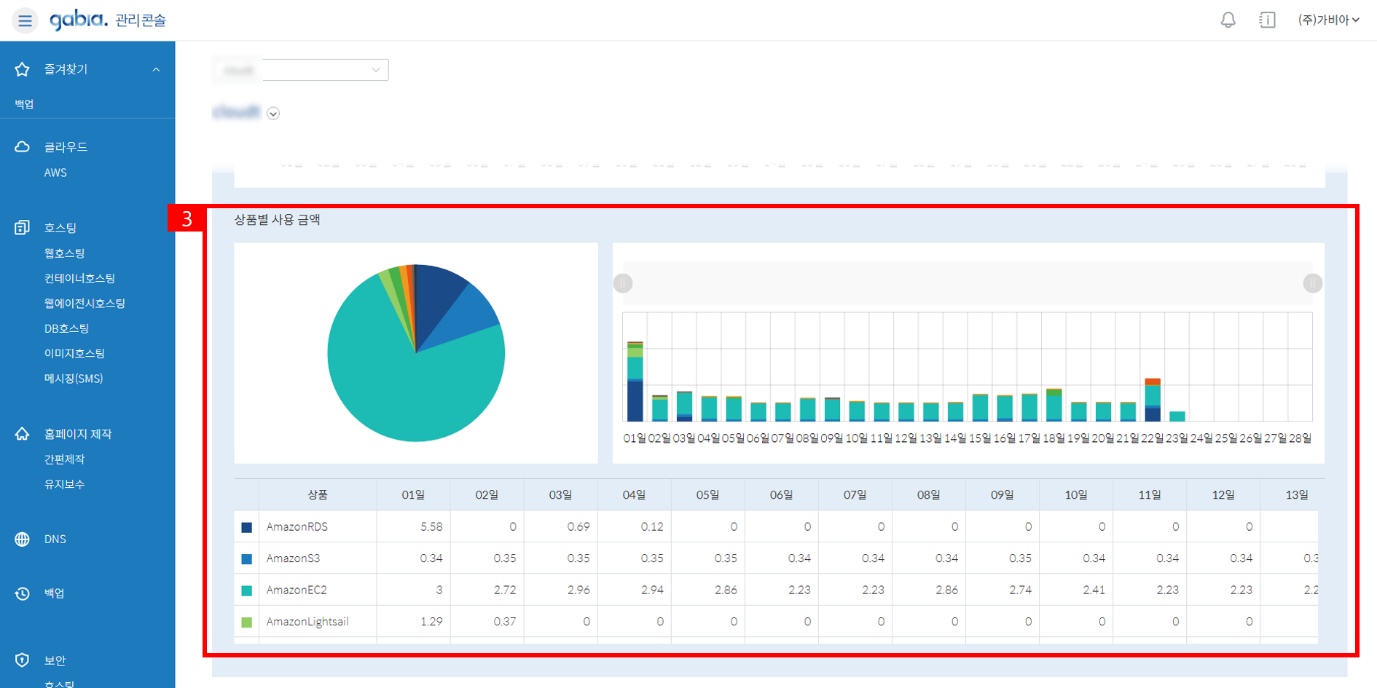The height and width of the screenshot is (688, 1377).
Task: Select the AmazonRDS product name in the table
Action: (297, 527)
